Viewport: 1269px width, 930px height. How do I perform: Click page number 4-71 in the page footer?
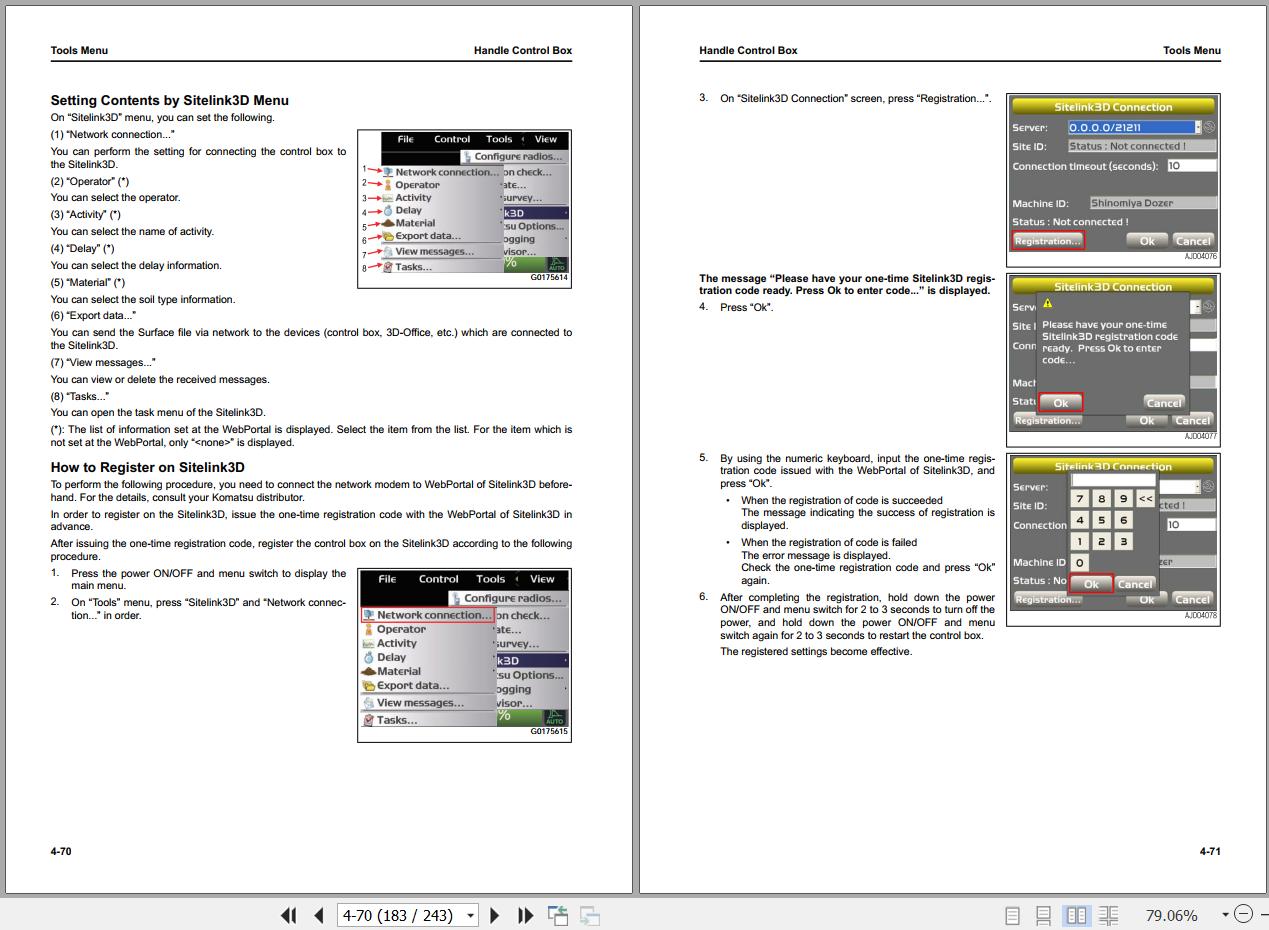click(1210, 851)
